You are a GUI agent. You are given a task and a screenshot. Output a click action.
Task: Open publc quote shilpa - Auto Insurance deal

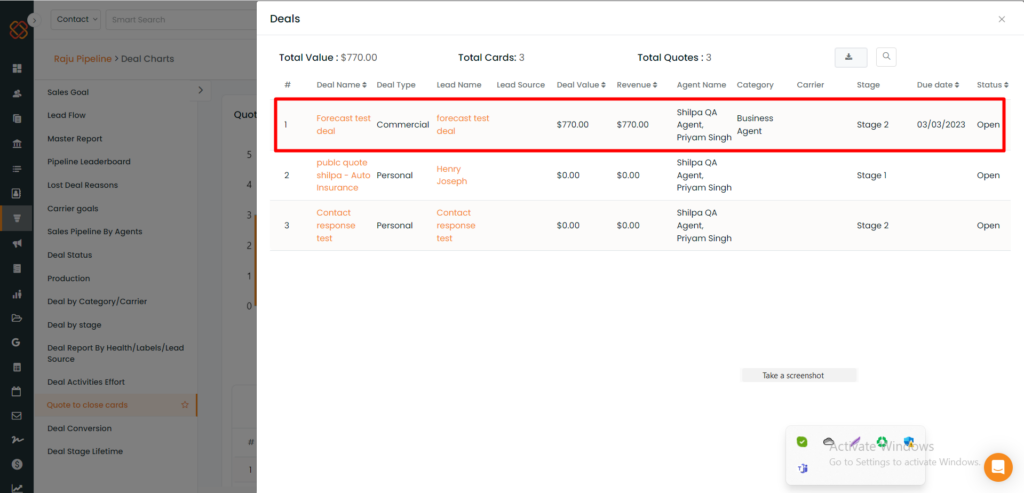(x=344, y=175)
